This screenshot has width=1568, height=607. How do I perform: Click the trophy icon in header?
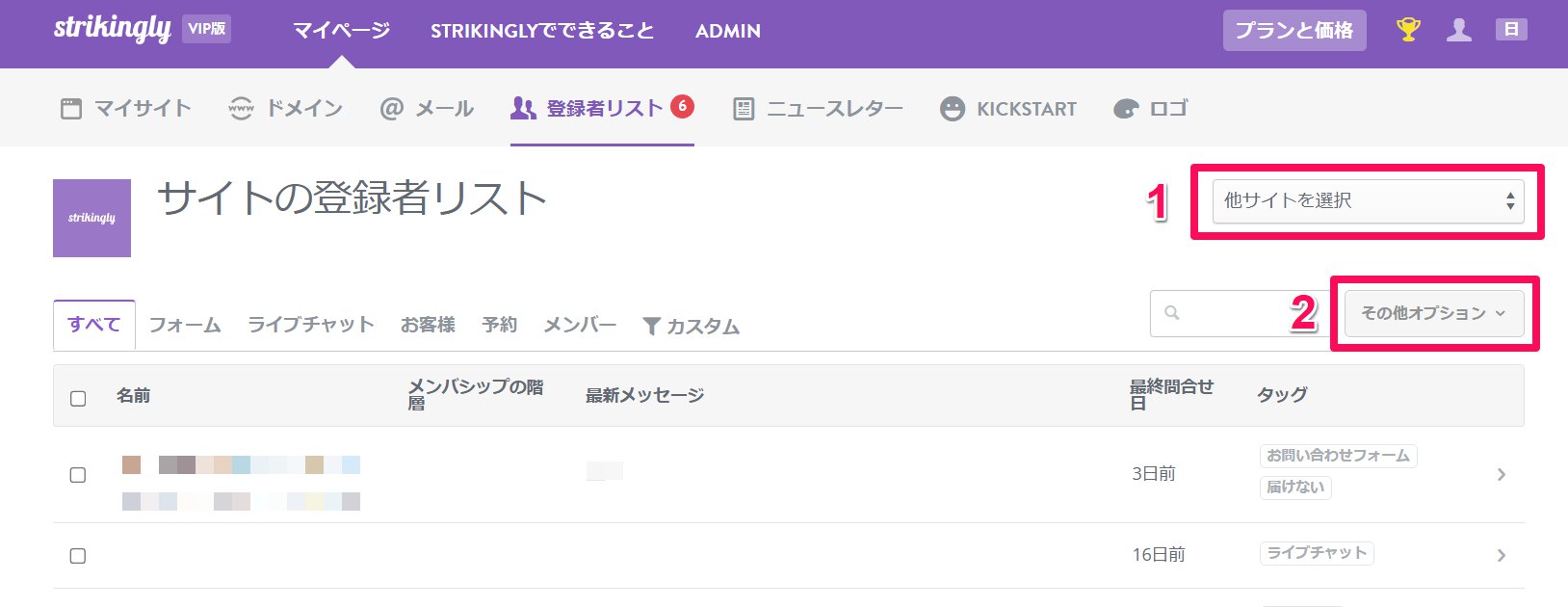[x=1408, y=30]
